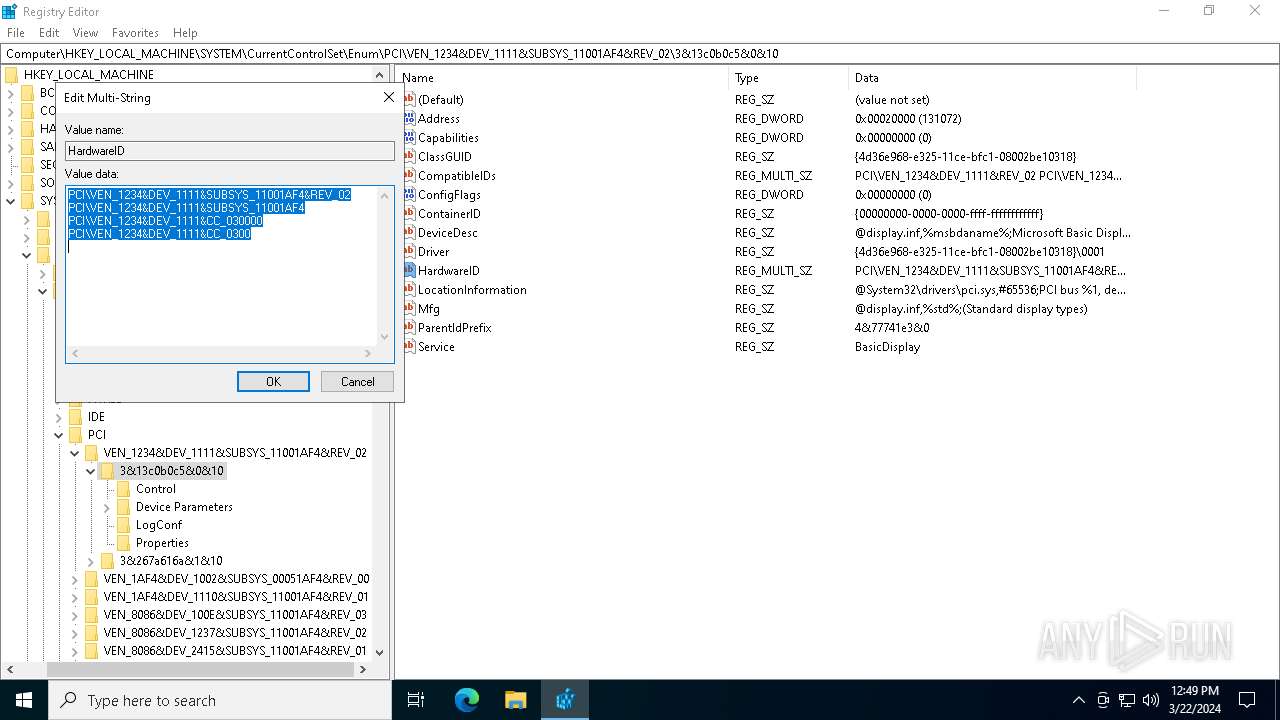Collapse the PCI tree node
The height and width of the screenshot is (720, 1280).
click(x=59, y=435)
